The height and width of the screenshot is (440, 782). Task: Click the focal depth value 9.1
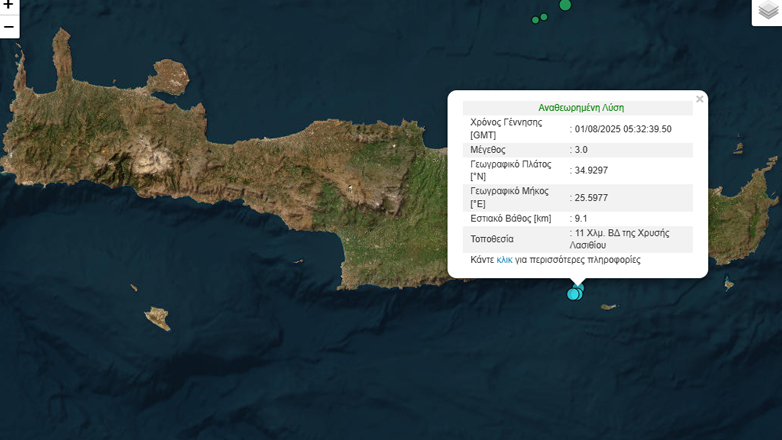tap(579, 219)
